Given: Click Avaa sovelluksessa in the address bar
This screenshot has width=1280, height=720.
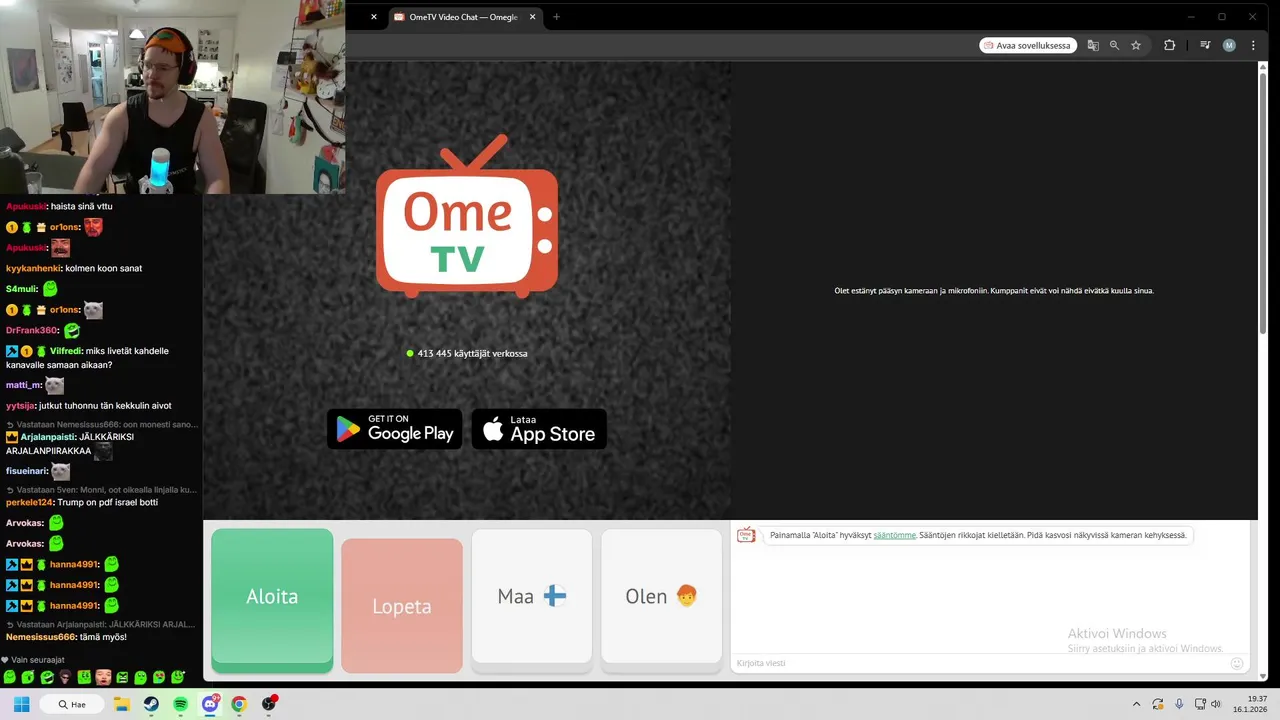Looking at the screenshot, I should (1028, 45).
